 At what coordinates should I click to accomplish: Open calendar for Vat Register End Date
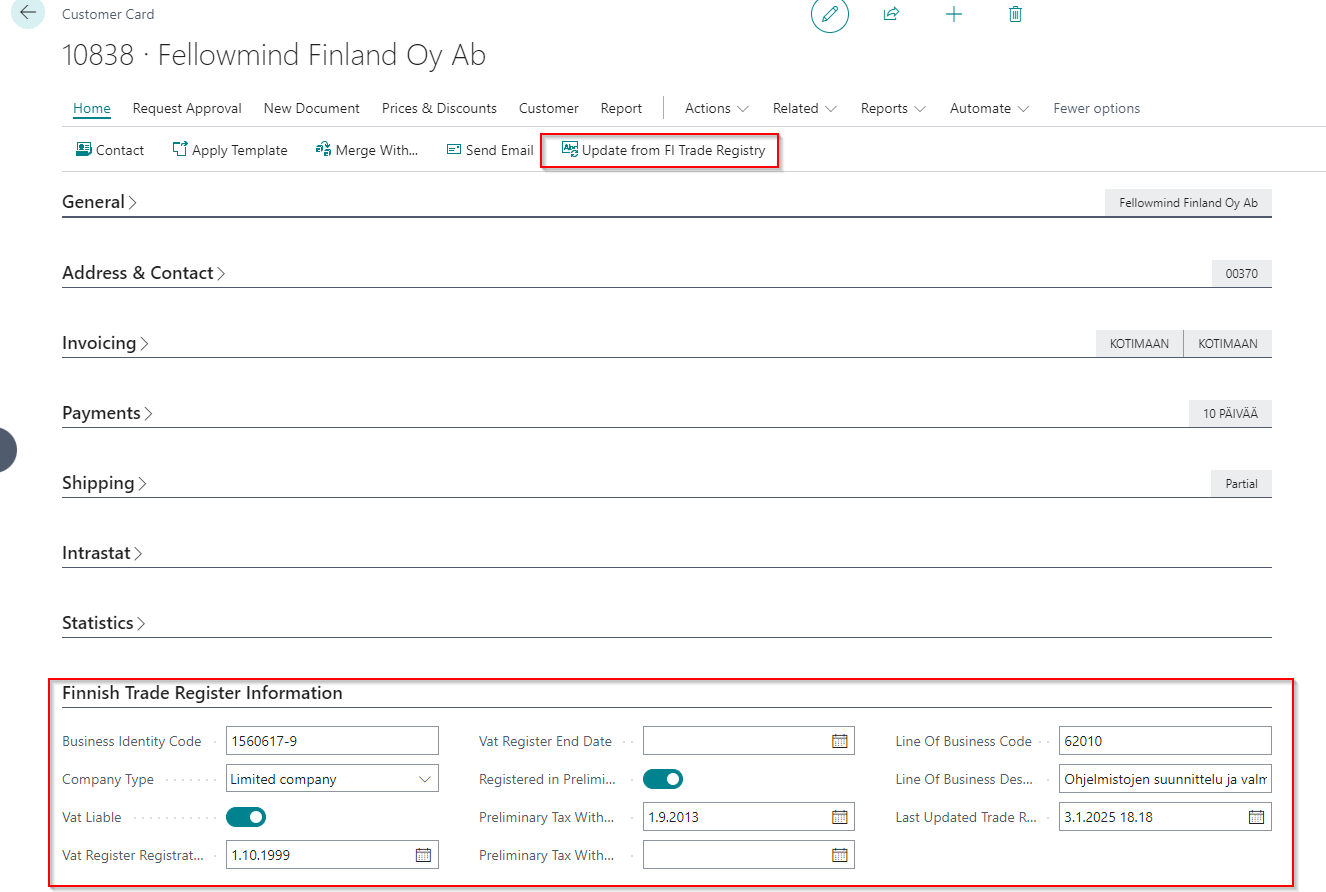839,741
